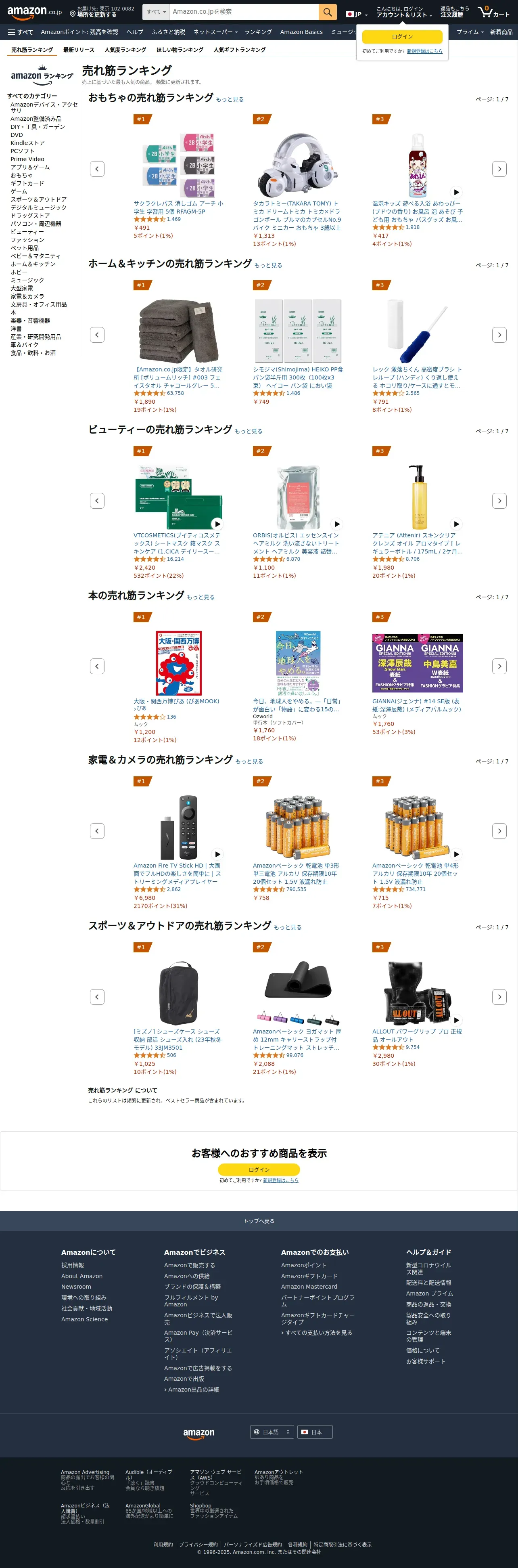Open the すべて search category dropdown

[x=156, y=12]
